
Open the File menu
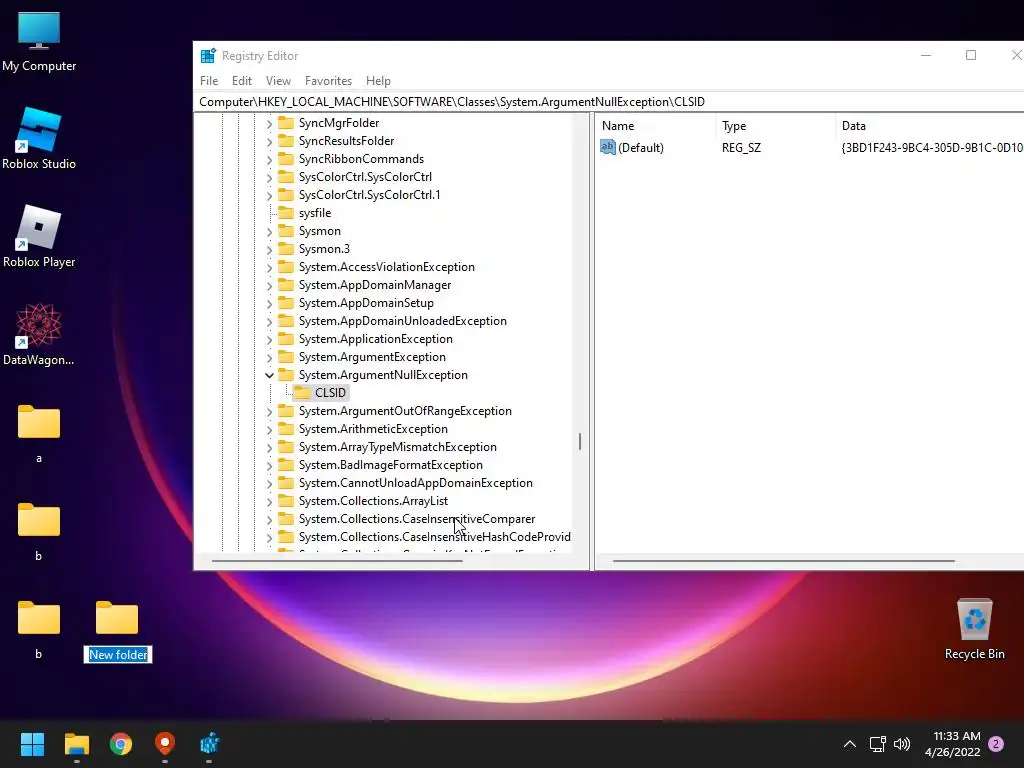[209, 81]
